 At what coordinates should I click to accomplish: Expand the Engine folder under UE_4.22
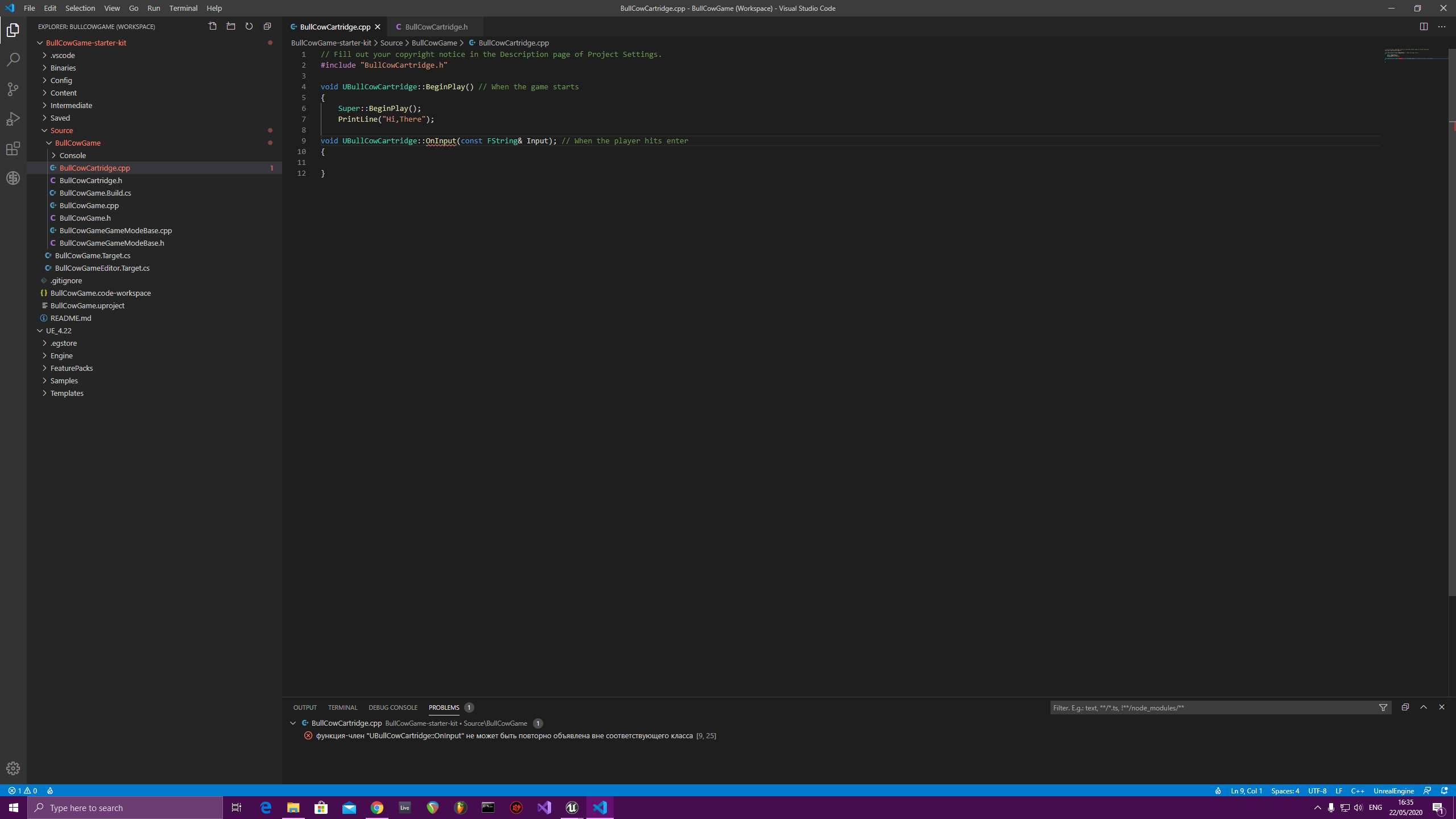click(61, 355)
